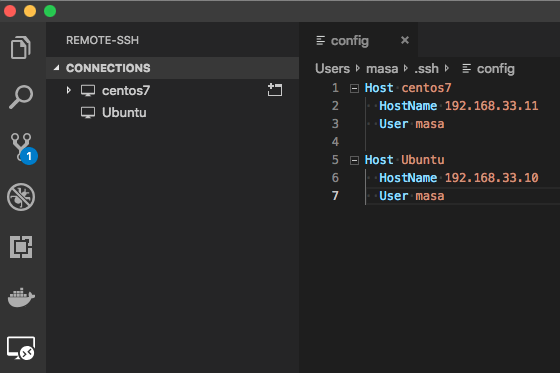Screen dimensions: 560x373
Task: Click file icon in breadcrumb config
Action: click(466, 68)
